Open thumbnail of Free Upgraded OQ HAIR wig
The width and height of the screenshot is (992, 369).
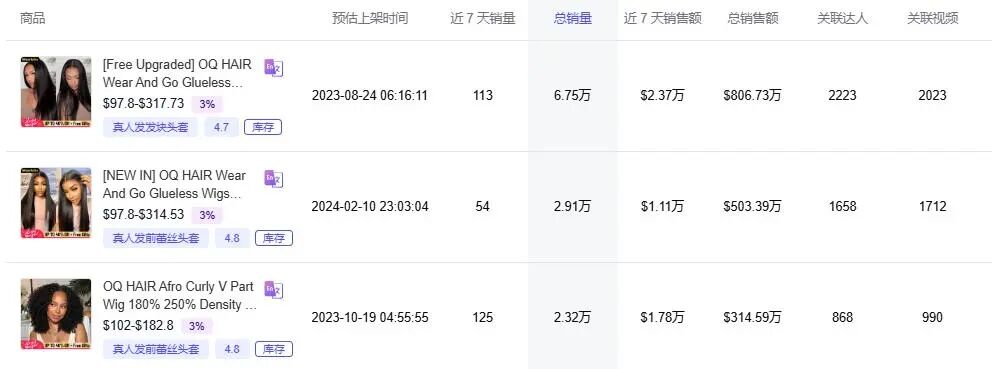[x=56, y=92]
